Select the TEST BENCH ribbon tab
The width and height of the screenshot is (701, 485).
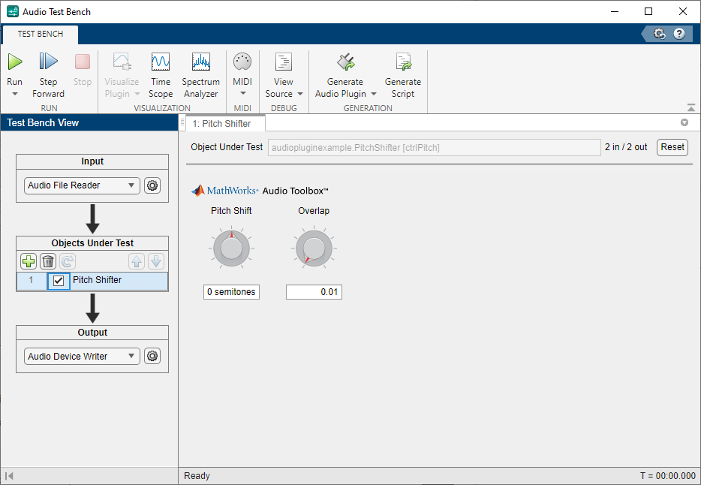(41, 33)
